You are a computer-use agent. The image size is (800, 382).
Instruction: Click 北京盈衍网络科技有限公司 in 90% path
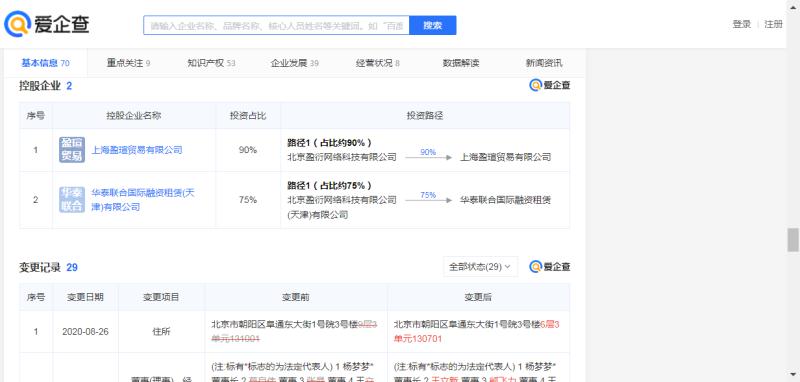tap(342, 157)
